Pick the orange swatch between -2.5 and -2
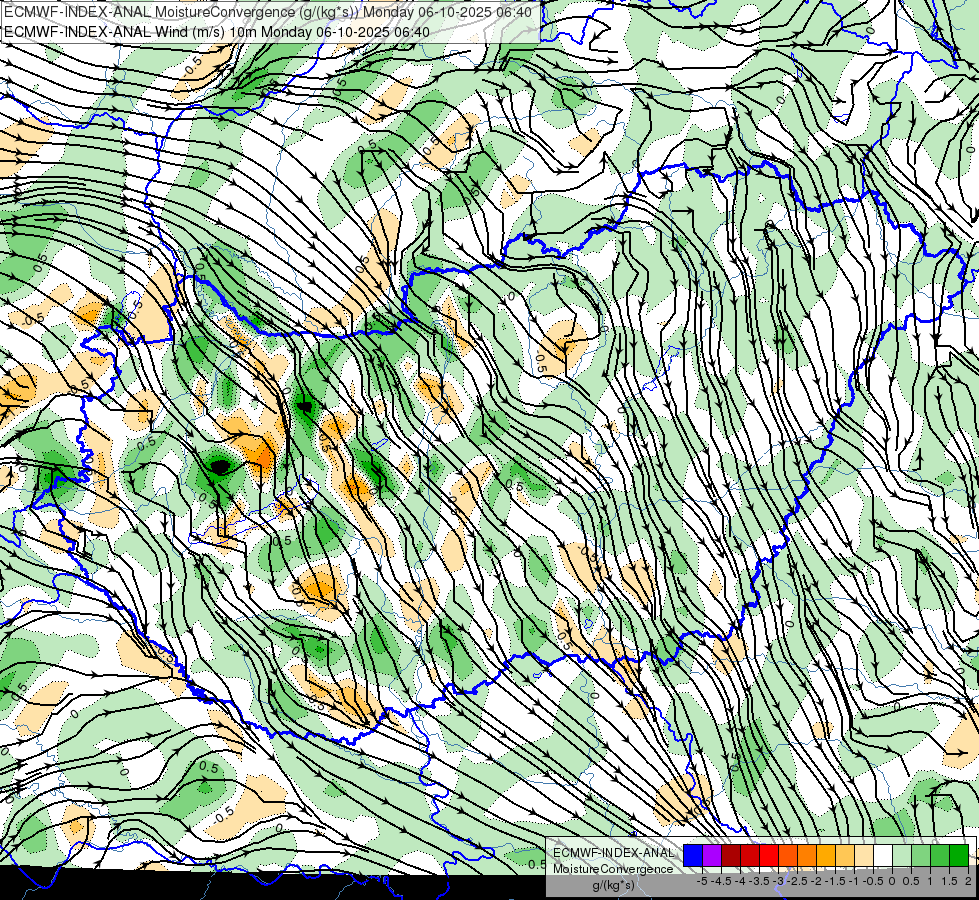 (x=807, y=855)
